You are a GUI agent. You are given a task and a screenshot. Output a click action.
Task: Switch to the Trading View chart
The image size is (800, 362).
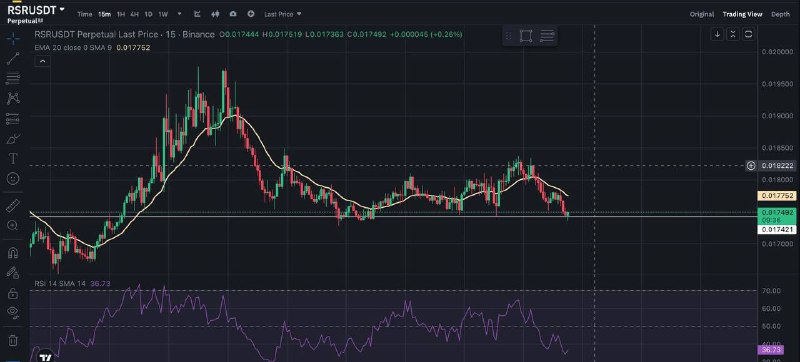pos(742,14)
